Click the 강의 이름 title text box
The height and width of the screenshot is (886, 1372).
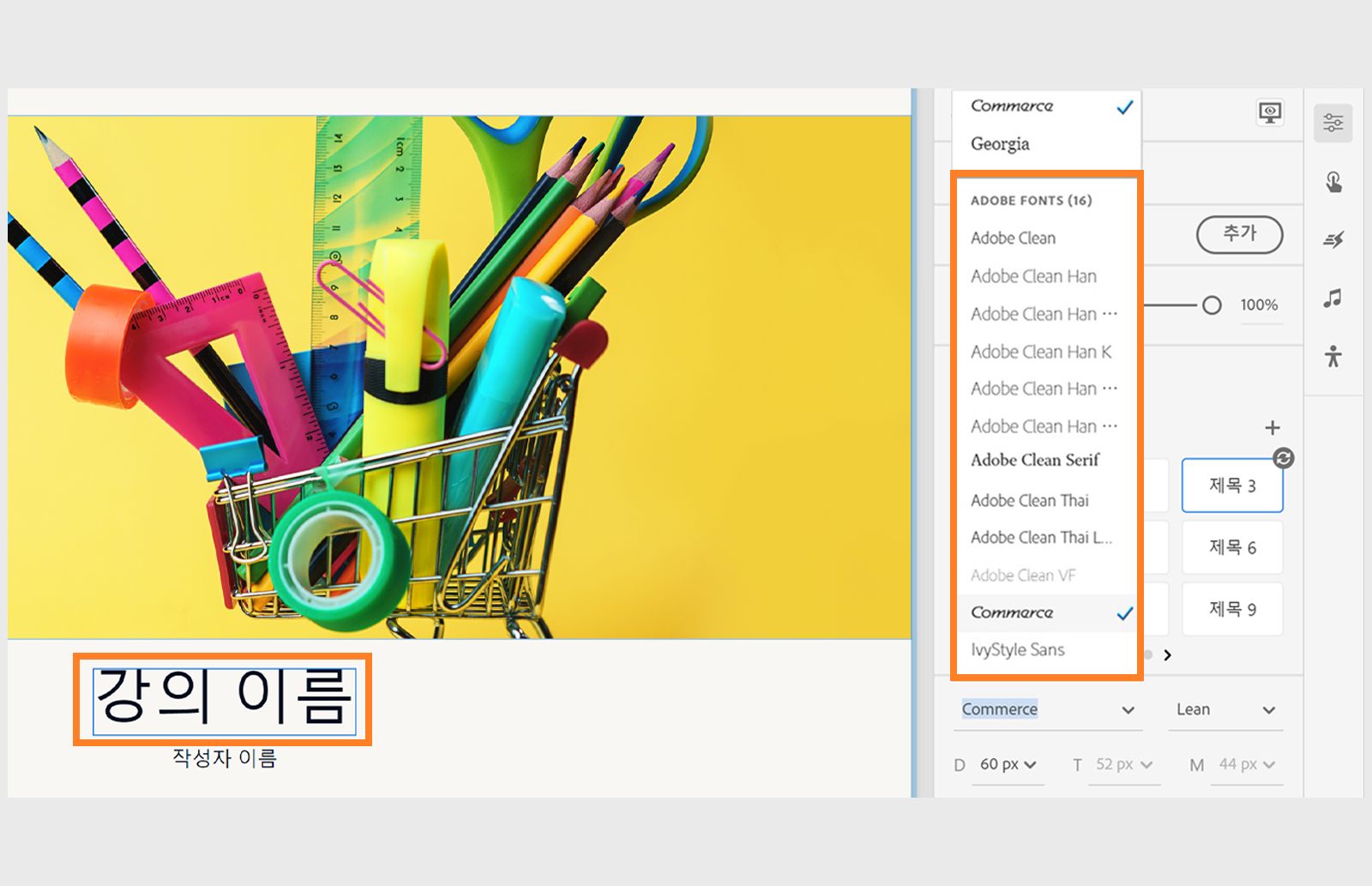tap(224, 702)
